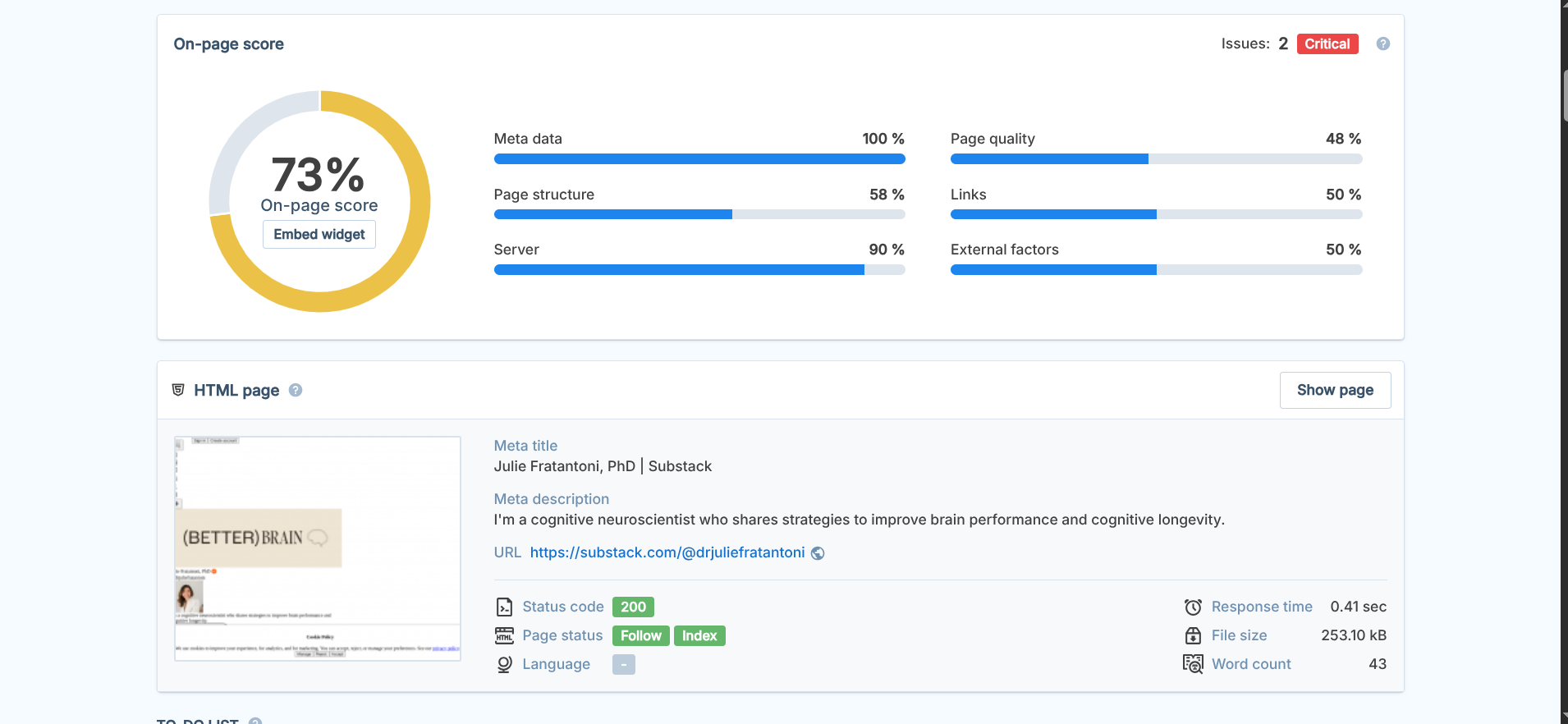Screen dimensions: 1568x724
Task: Click the green Follow status badge
Action: coord(640,636)
